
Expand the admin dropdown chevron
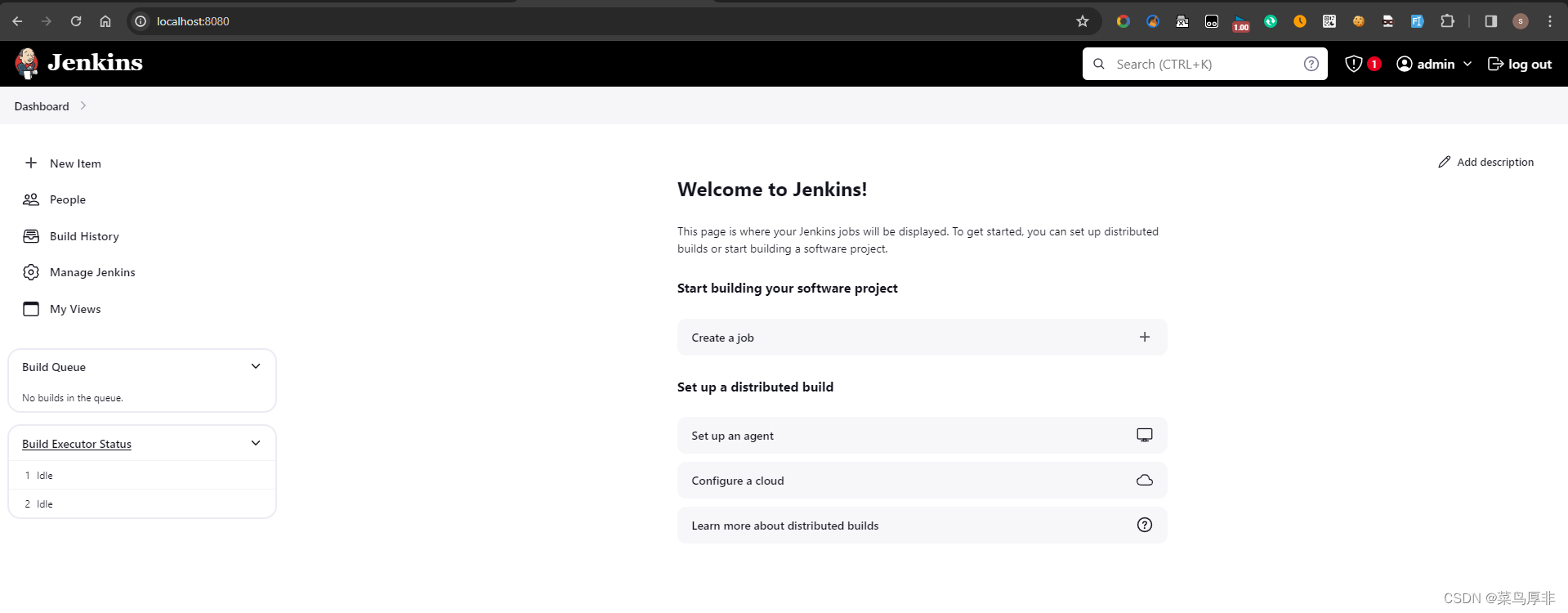(1467, 64)
